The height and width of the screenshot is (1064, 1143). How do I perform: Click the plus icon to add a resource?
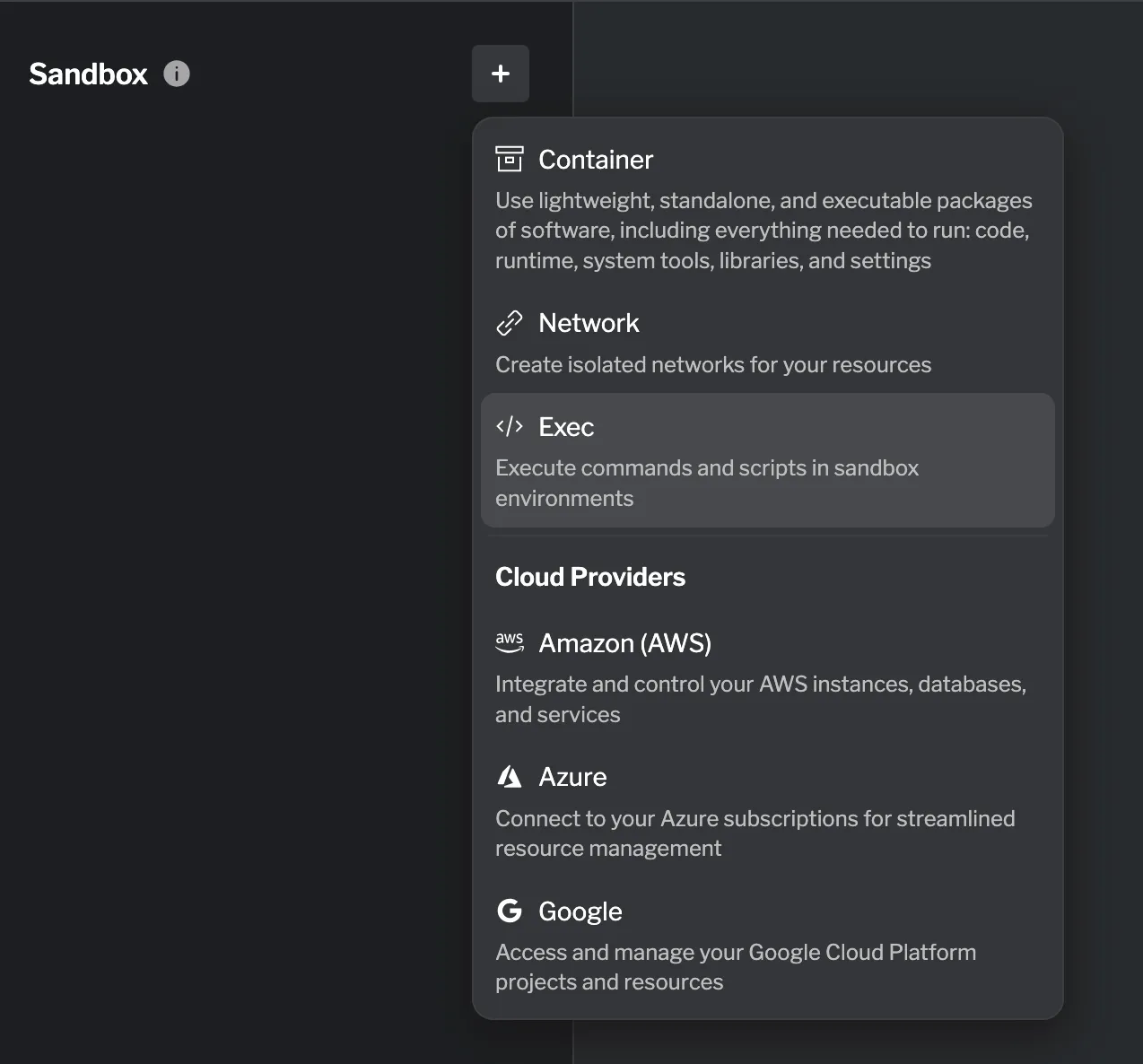500,74
